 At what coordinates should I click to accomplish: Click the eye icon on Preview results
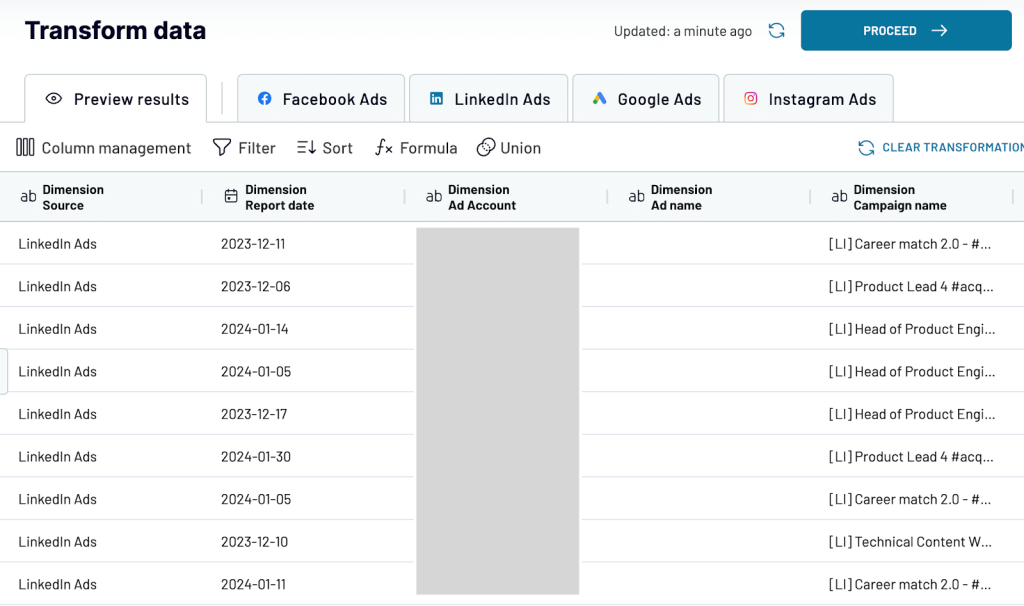pyautogui.click(x=54, y=99)
